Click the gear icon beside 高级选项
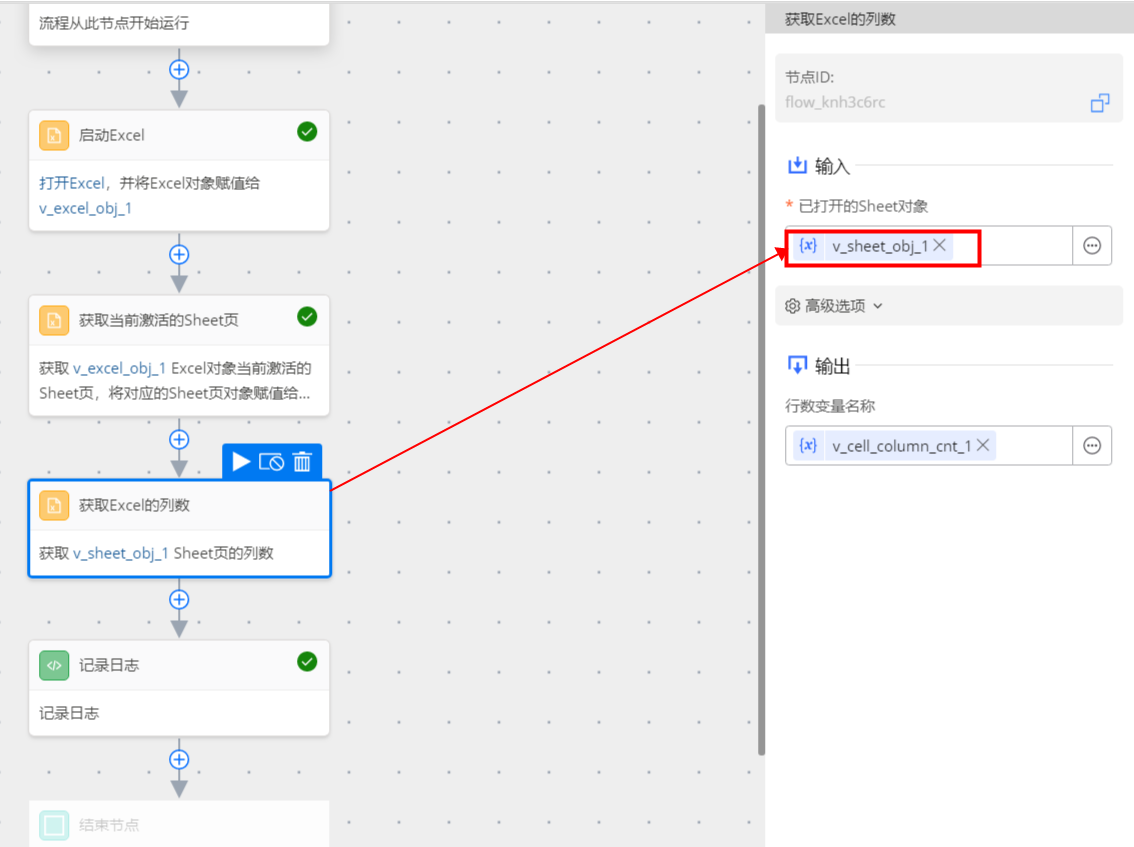Viewport: 1134px width, 847px height. click(793, 306)
